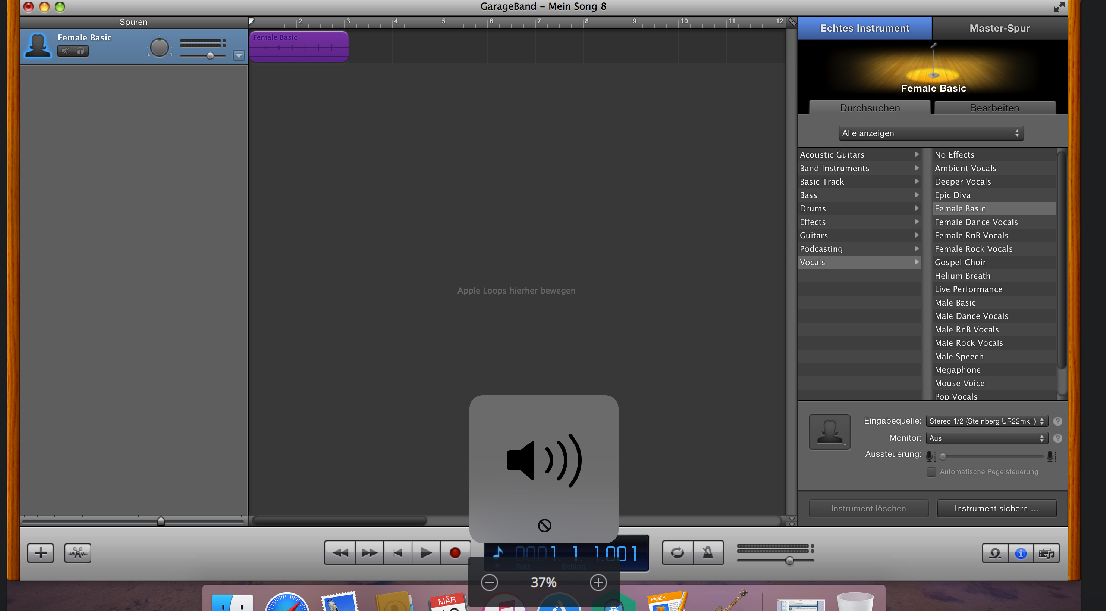The image size is (1106, 611).
Task: Open help for Eingangsquelle
Action: tap(1057, 421)
